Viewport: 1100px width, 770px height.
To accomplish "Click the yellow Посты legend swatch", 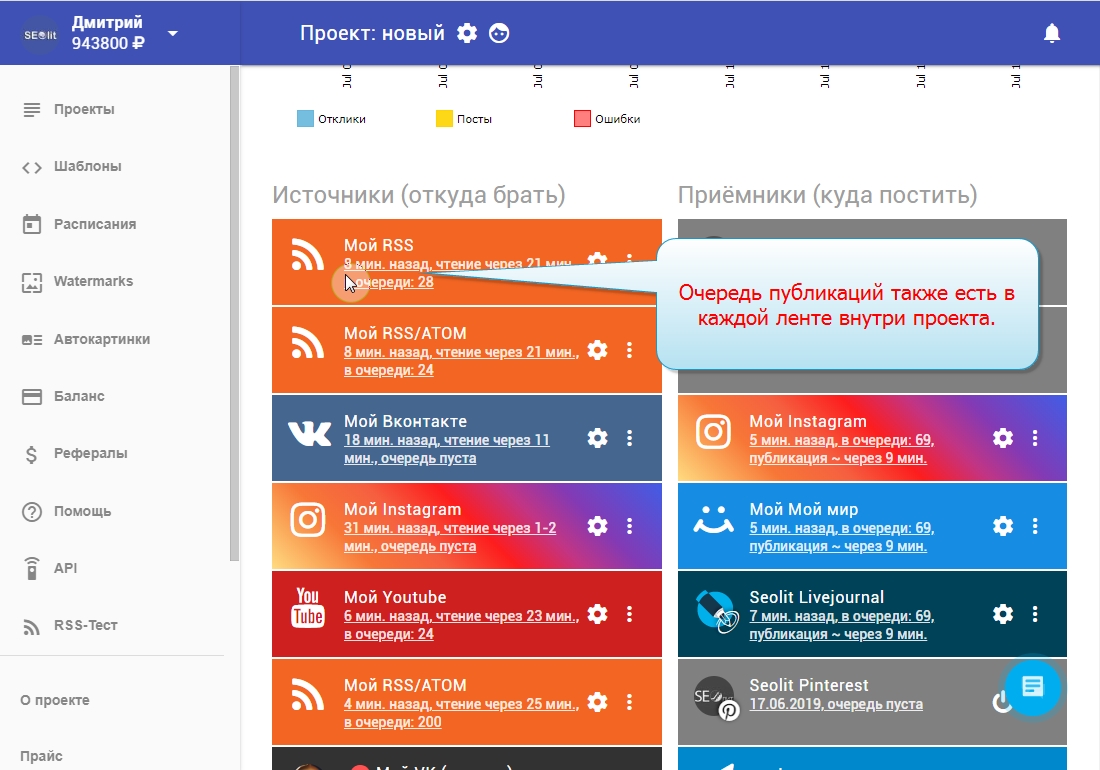I will [x=444, y=119].
